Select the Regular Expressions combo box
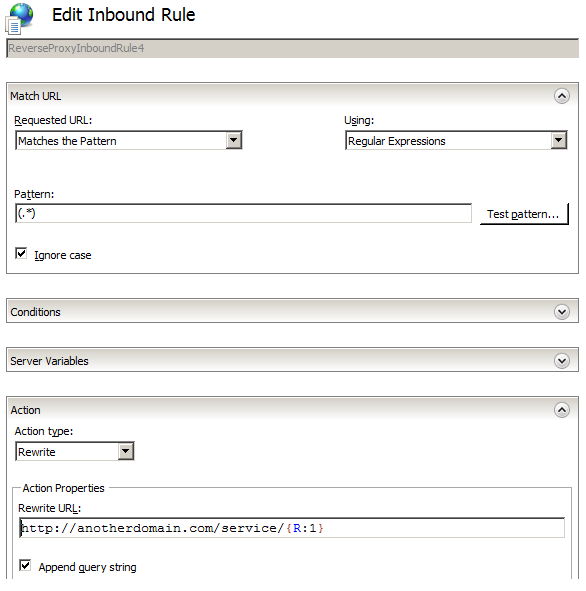 point(456,141)
